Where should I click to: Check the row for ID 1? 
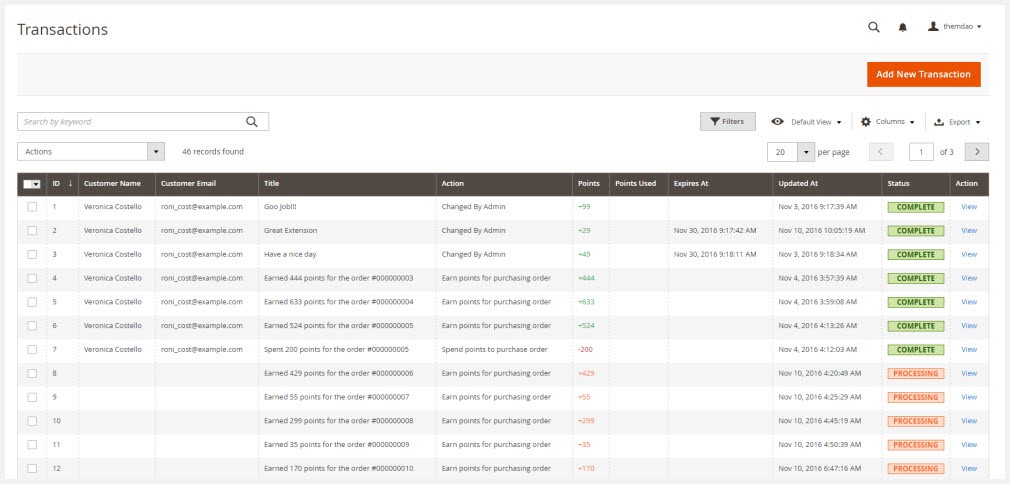click(x=32, y=207)
